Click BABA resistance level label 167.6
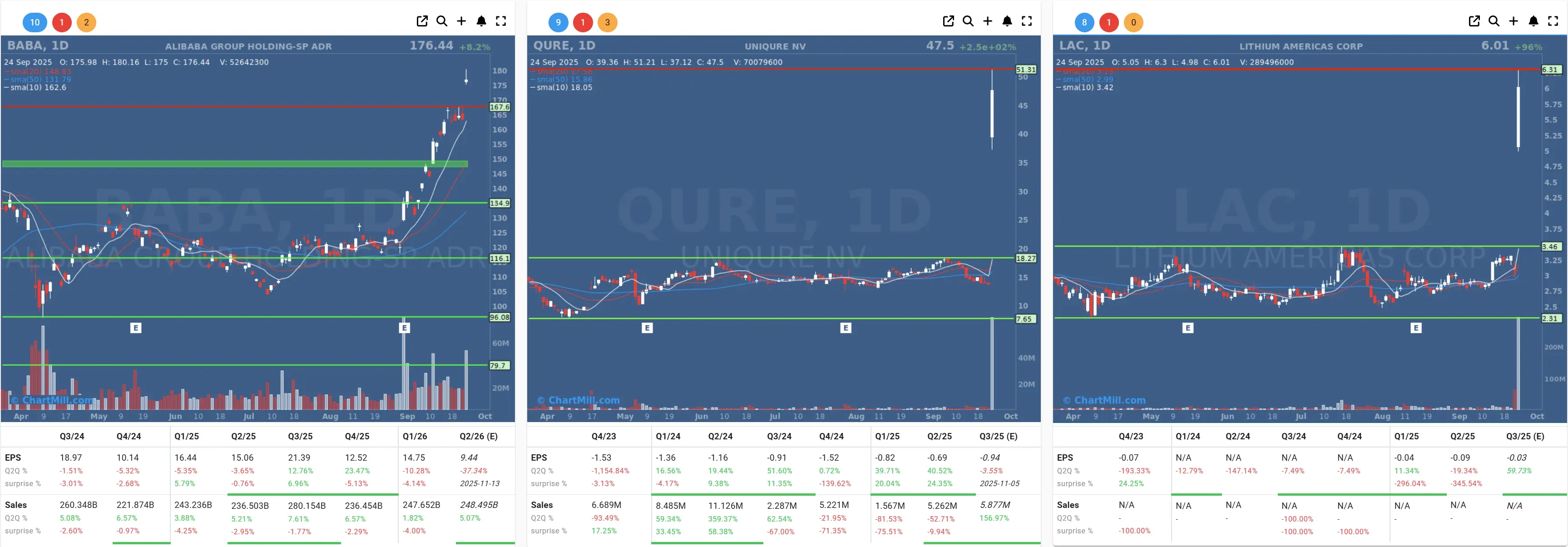1568x547 pixels. click(x=500, y=107)
